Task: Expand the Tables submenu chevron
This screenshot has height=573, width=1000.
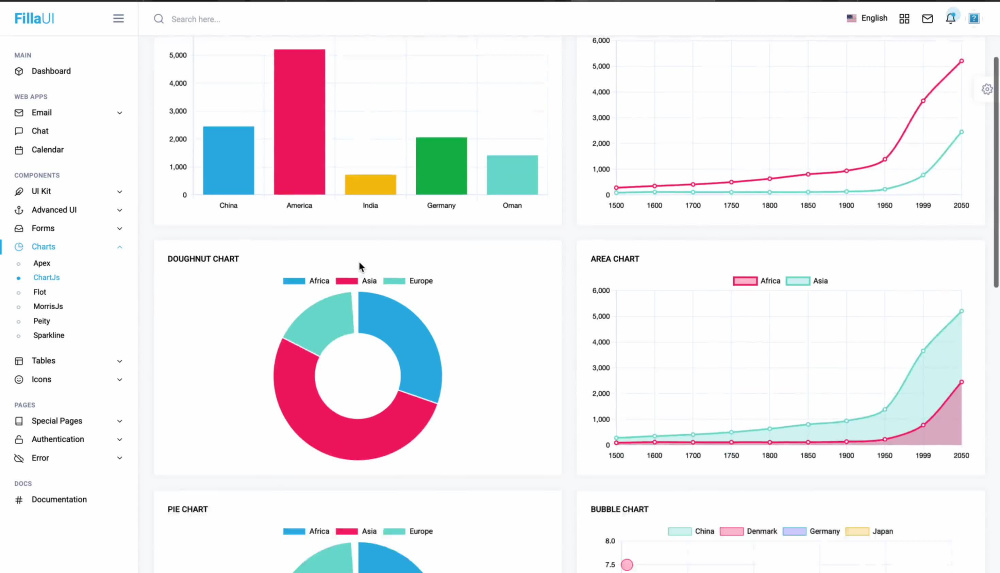Action: click(x=119, y=361)
